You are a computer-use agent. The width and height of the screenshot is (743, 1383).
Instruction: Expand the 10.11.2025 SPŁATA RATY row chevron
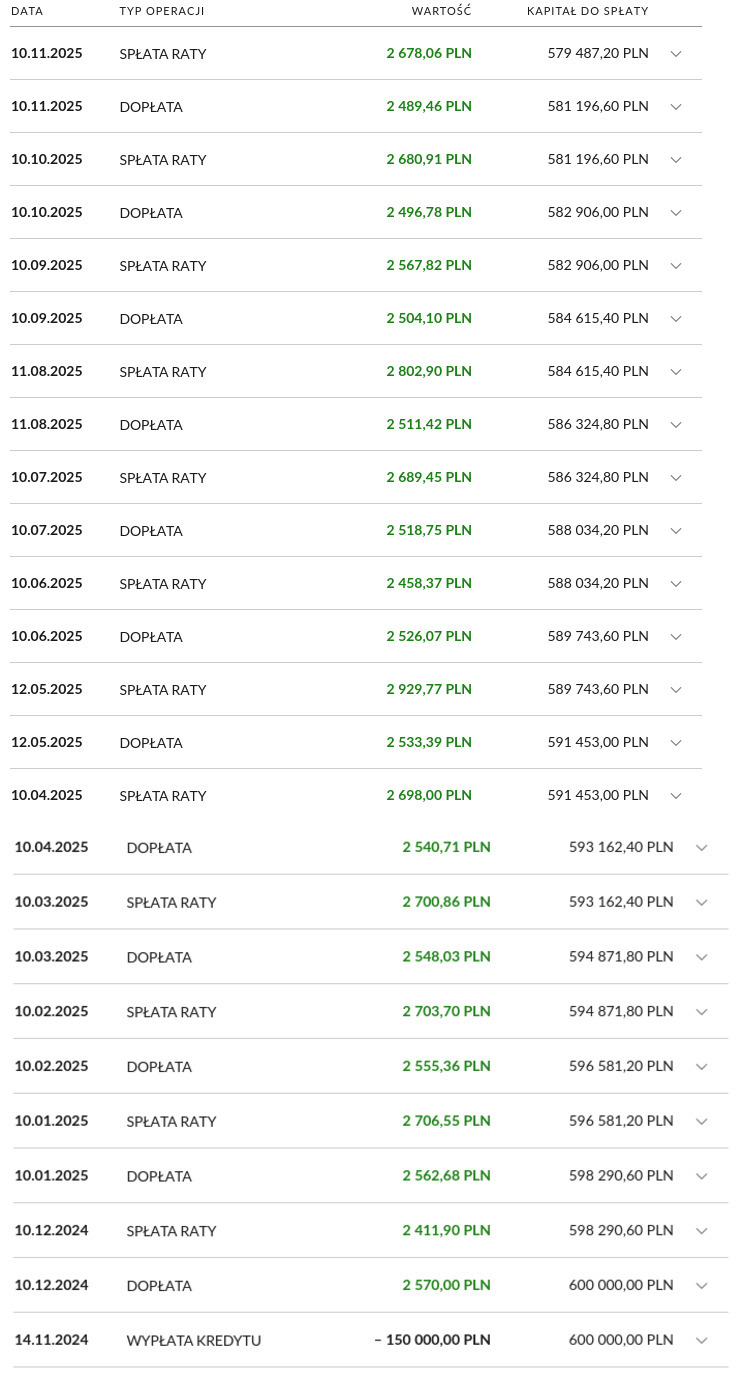point(675,54)
